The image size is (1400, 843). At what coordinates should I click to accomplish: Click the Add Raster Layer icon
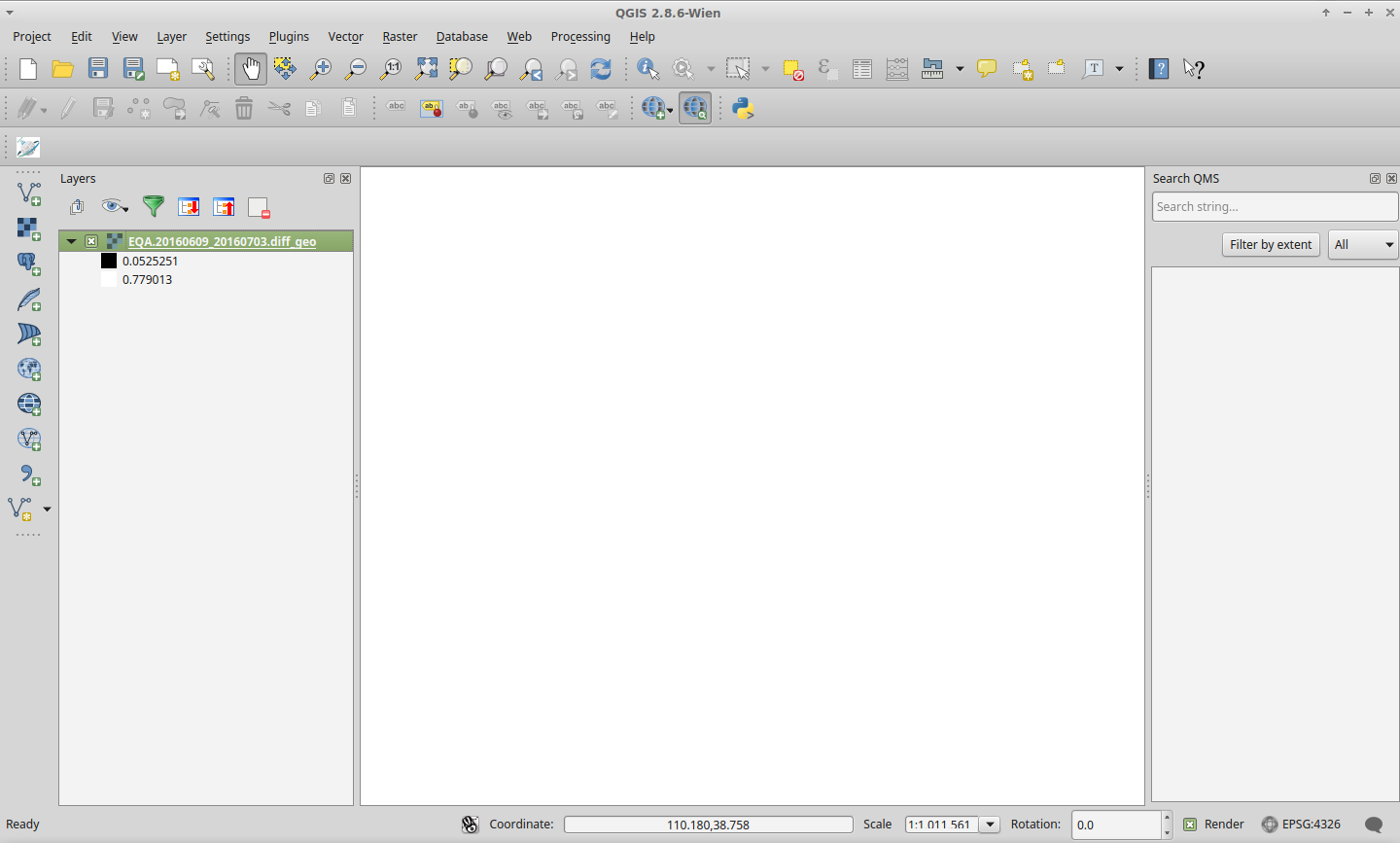pyautogui.click(x=28, y=228)
